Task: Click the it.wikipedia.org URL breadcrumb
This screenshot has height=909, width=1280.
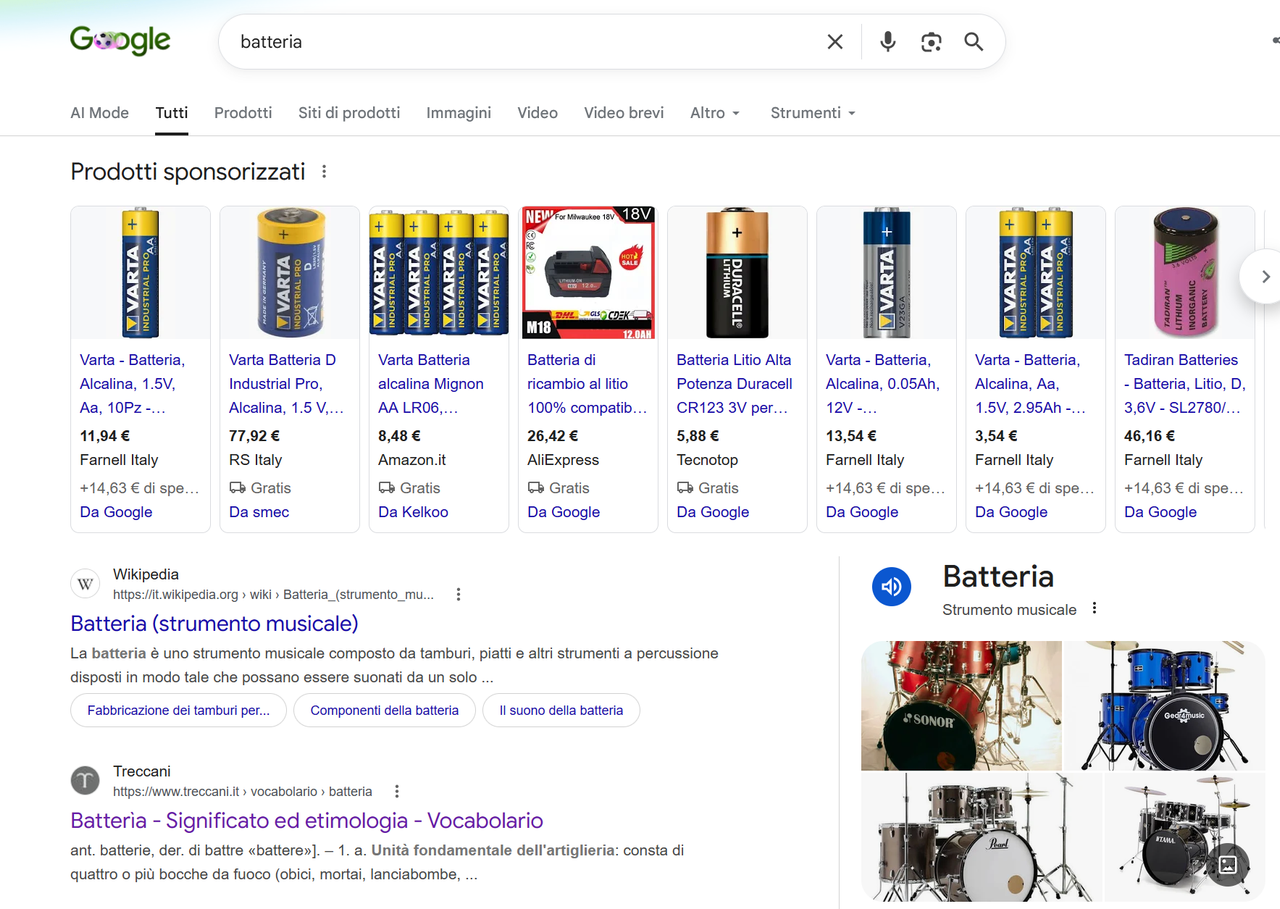Action: click(274, 594)
